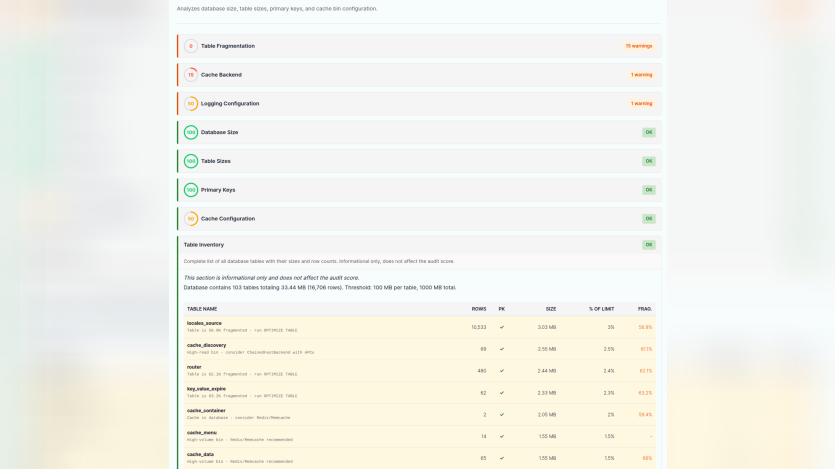The image size is (835, 469).
Task: Click the hint 'consider ChainedFastBackend with APCu'
Action: coord(272,352)
